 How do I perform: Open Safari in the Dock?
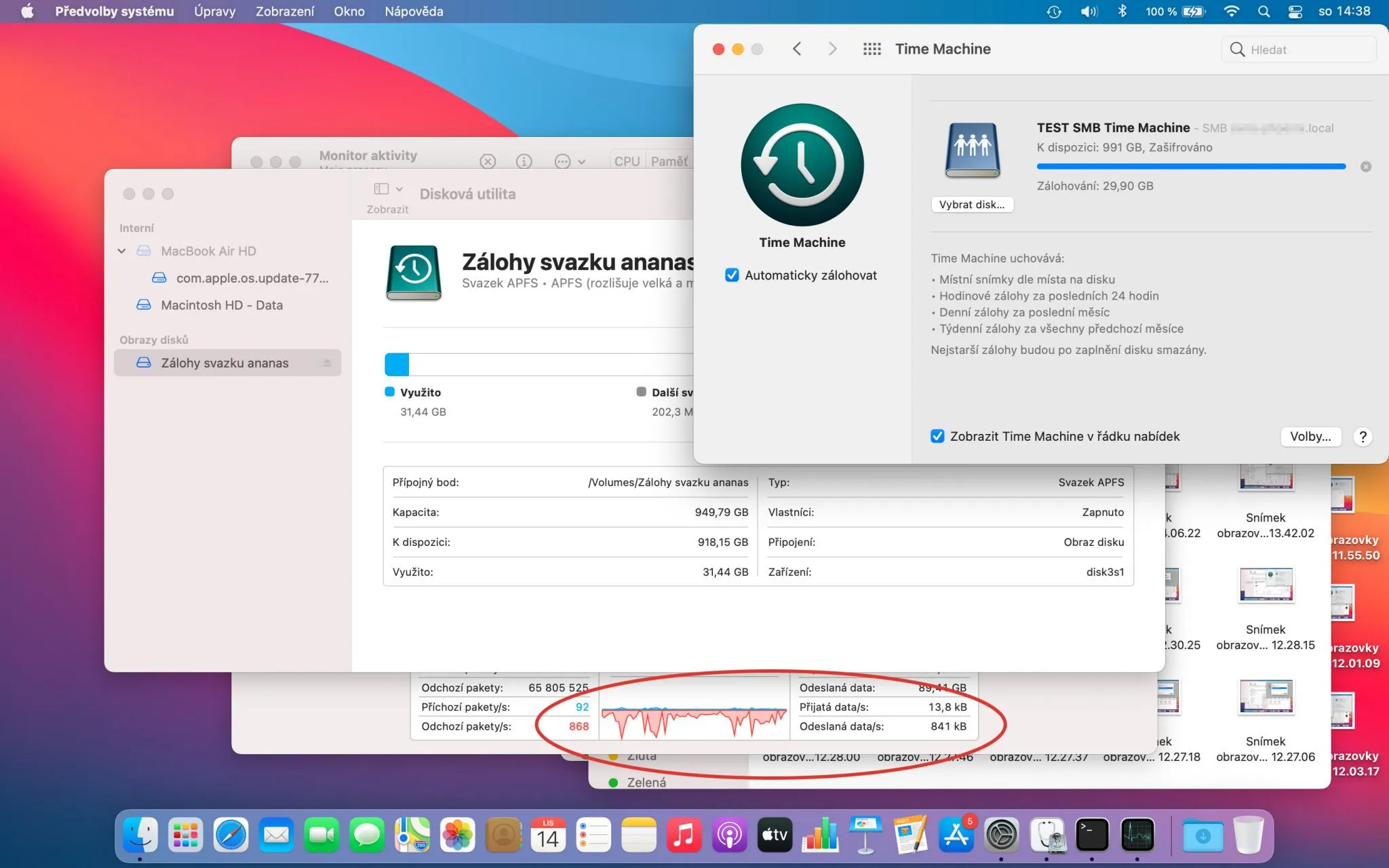tap(231, 835)
